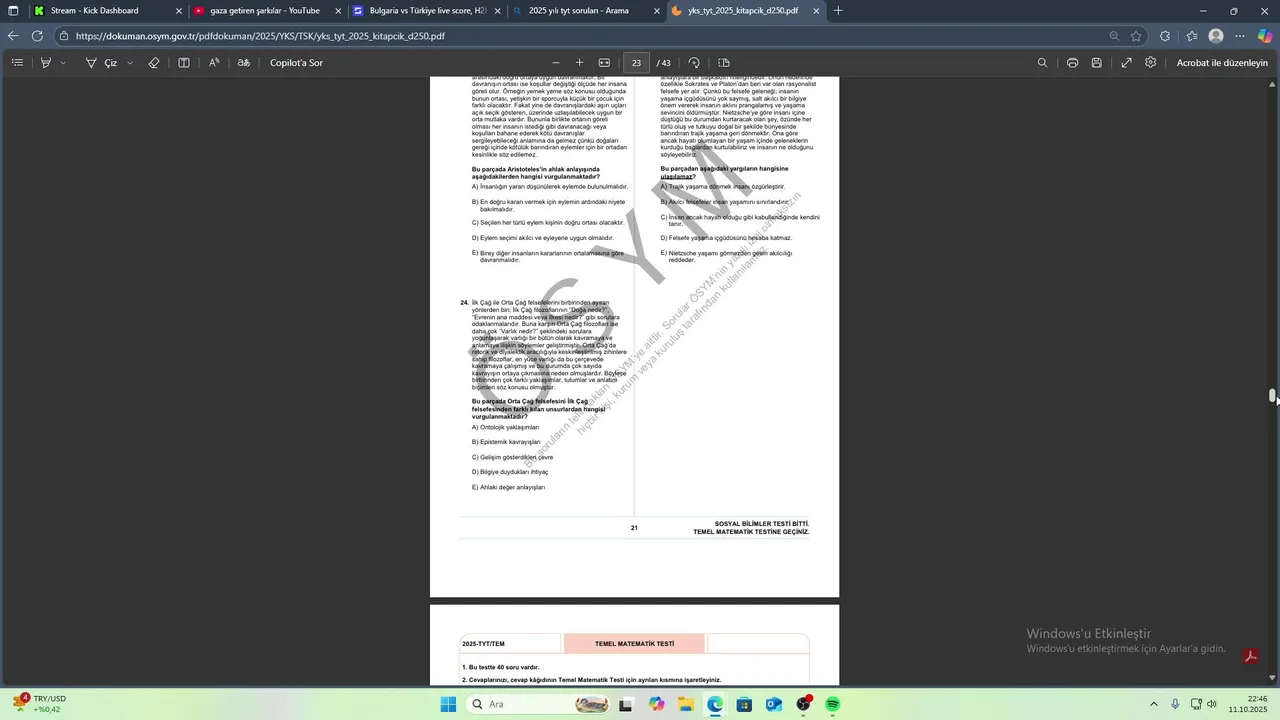The width and height of the screenshot is (1280, 720).
Task: Toggle fit to width view
Action: pyautogui.click(x=604, y=63)
